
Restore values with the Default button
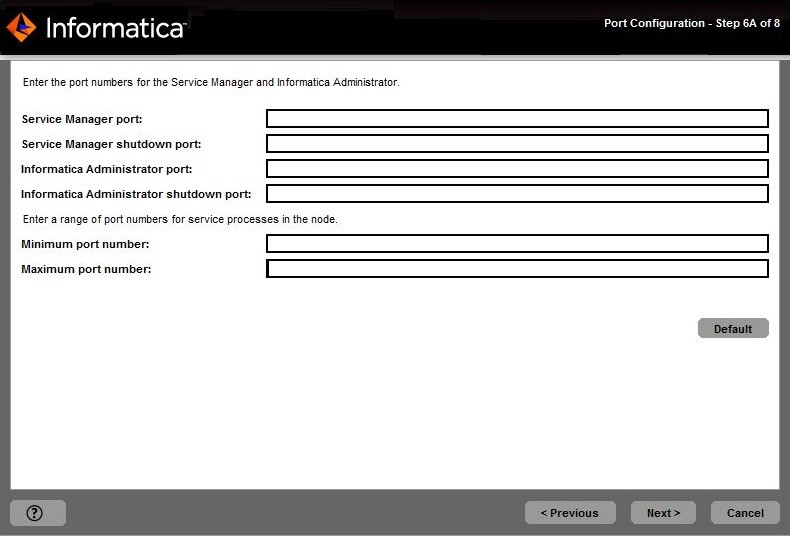pyautogui.click(x=733, y=328)
